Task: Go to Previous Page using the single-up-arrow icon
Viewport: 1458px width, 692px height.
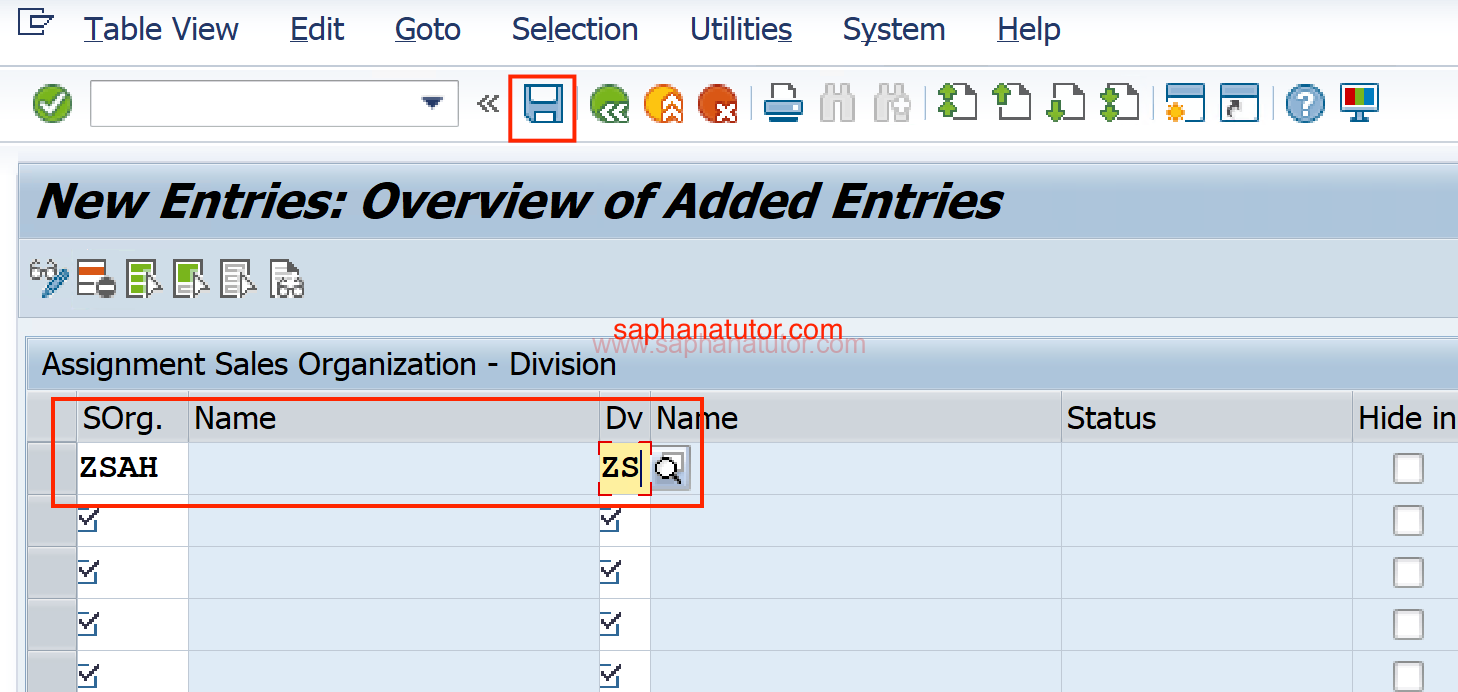Action: [1010, 103]
